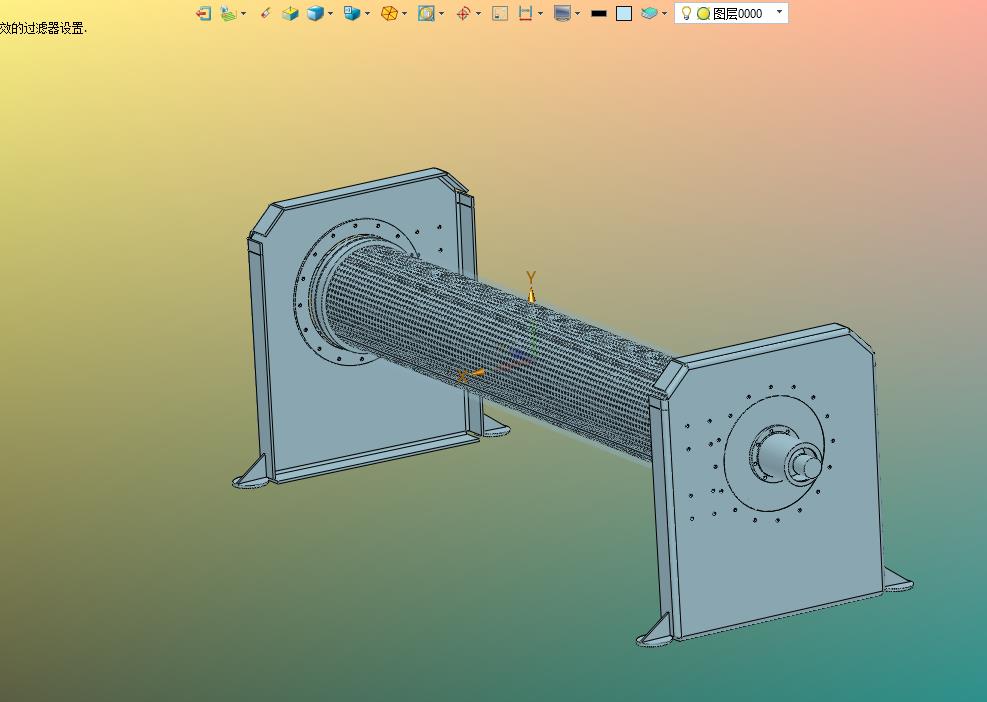Click the light blue face color swatch
Screen dimensions: 987x702
624,13
